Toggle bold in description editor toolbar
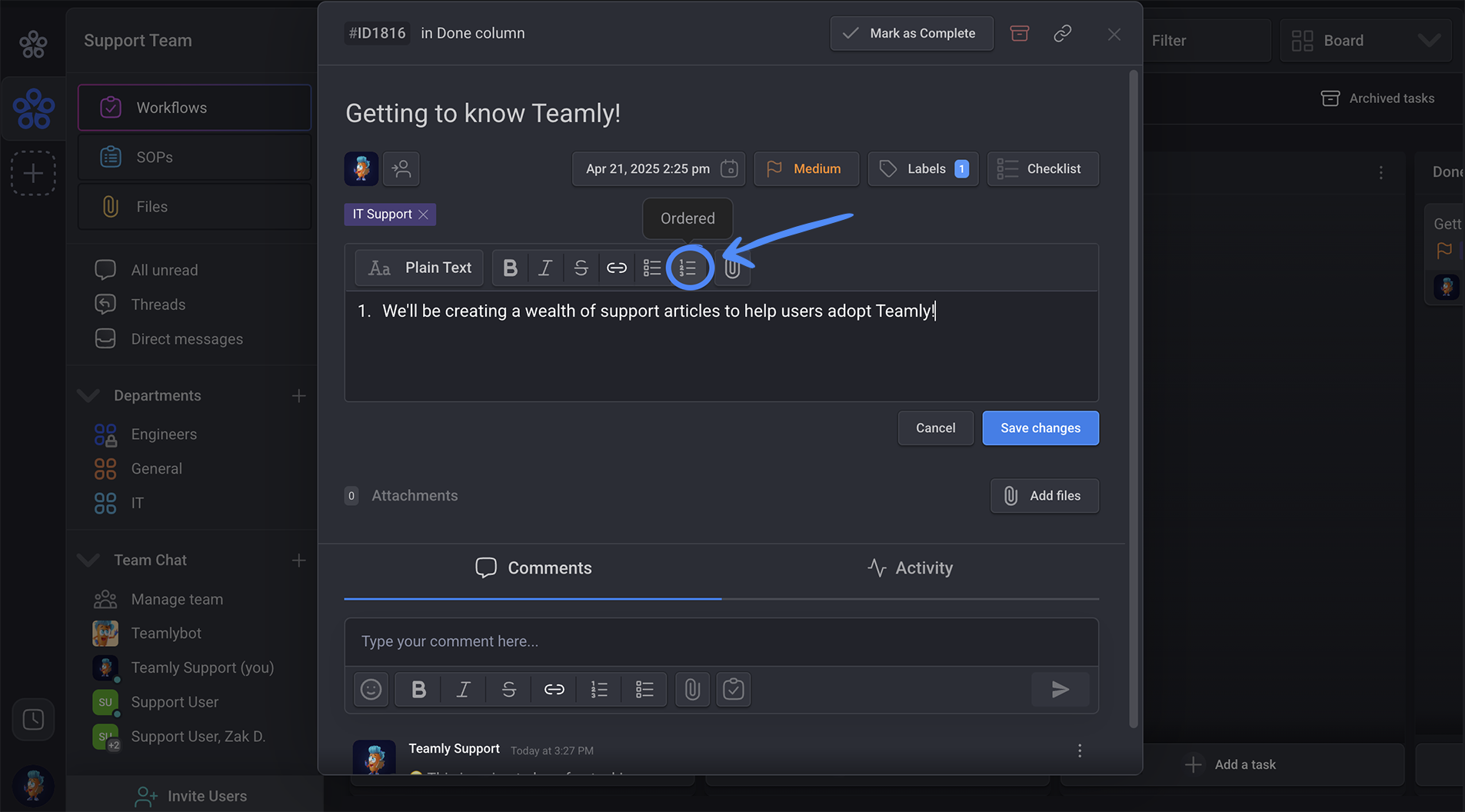 click(x=510, y=268)
